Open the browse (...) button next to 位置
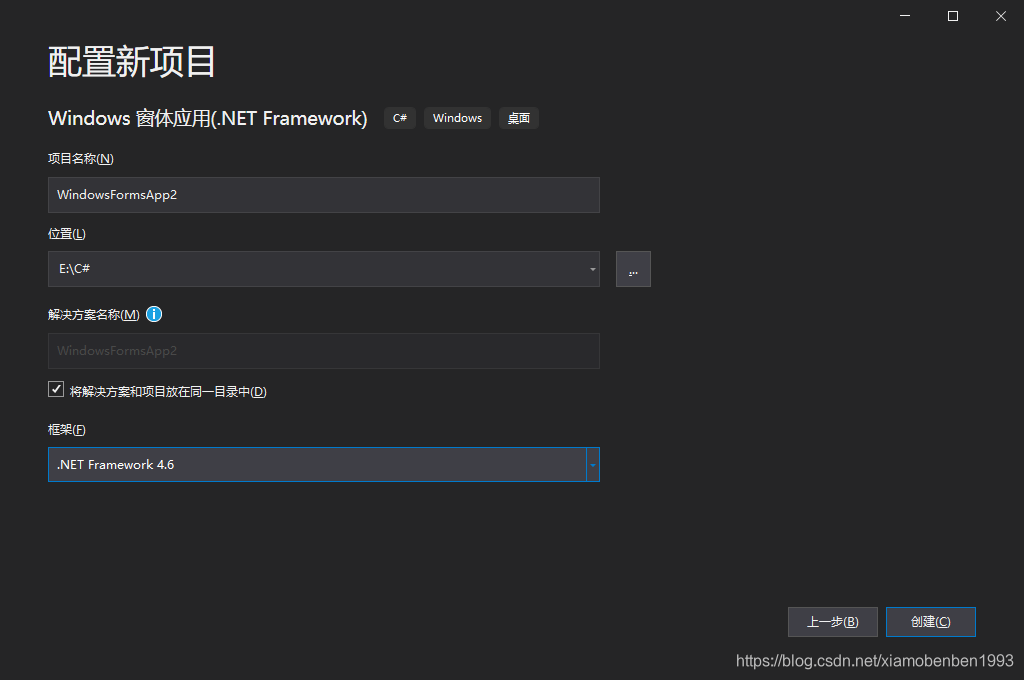The image size is (1024, 680). pyautogui.click(x=633, y=269)
